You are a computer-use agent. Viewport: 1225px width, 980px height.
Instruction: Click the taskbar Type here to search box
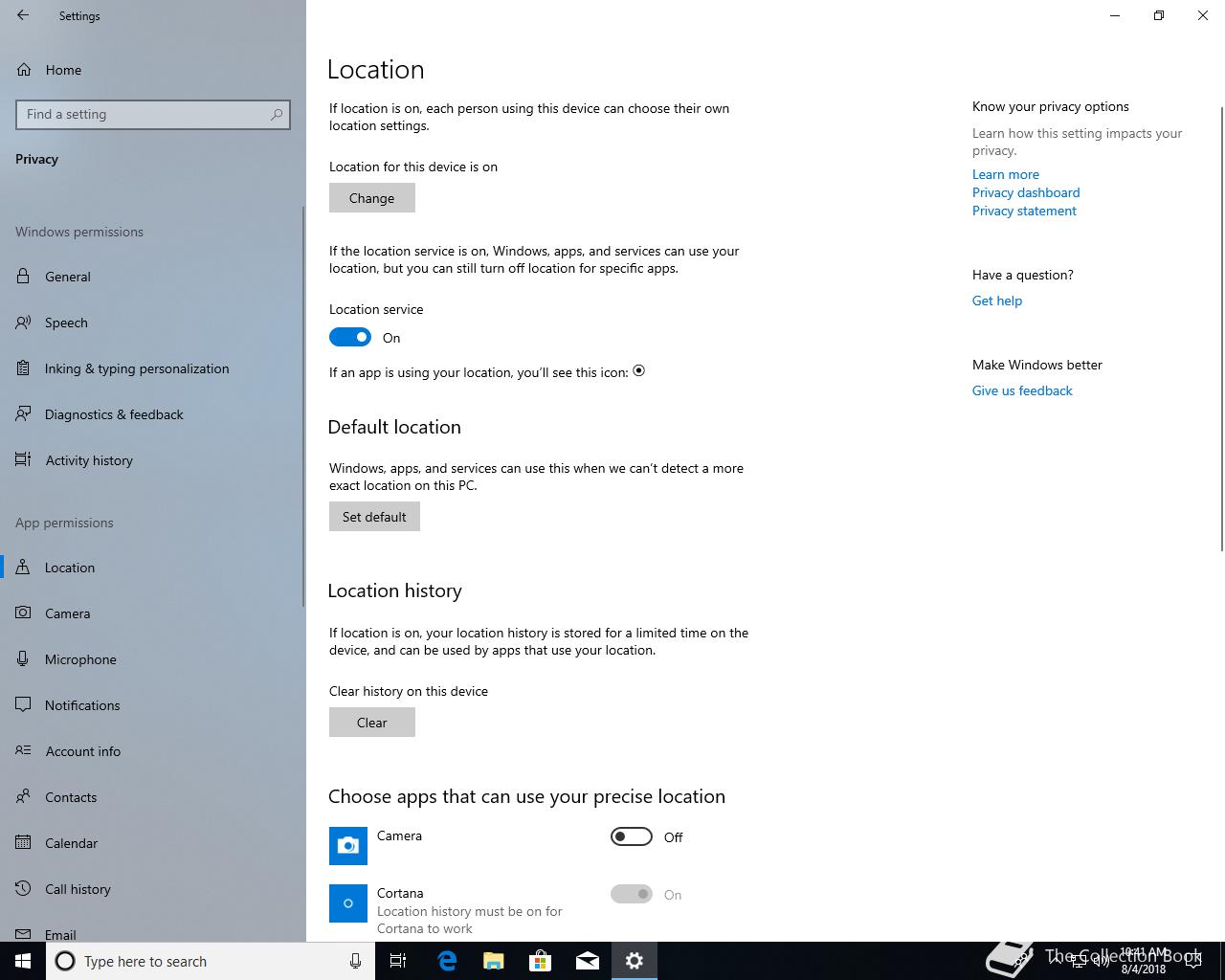point(210,961)
